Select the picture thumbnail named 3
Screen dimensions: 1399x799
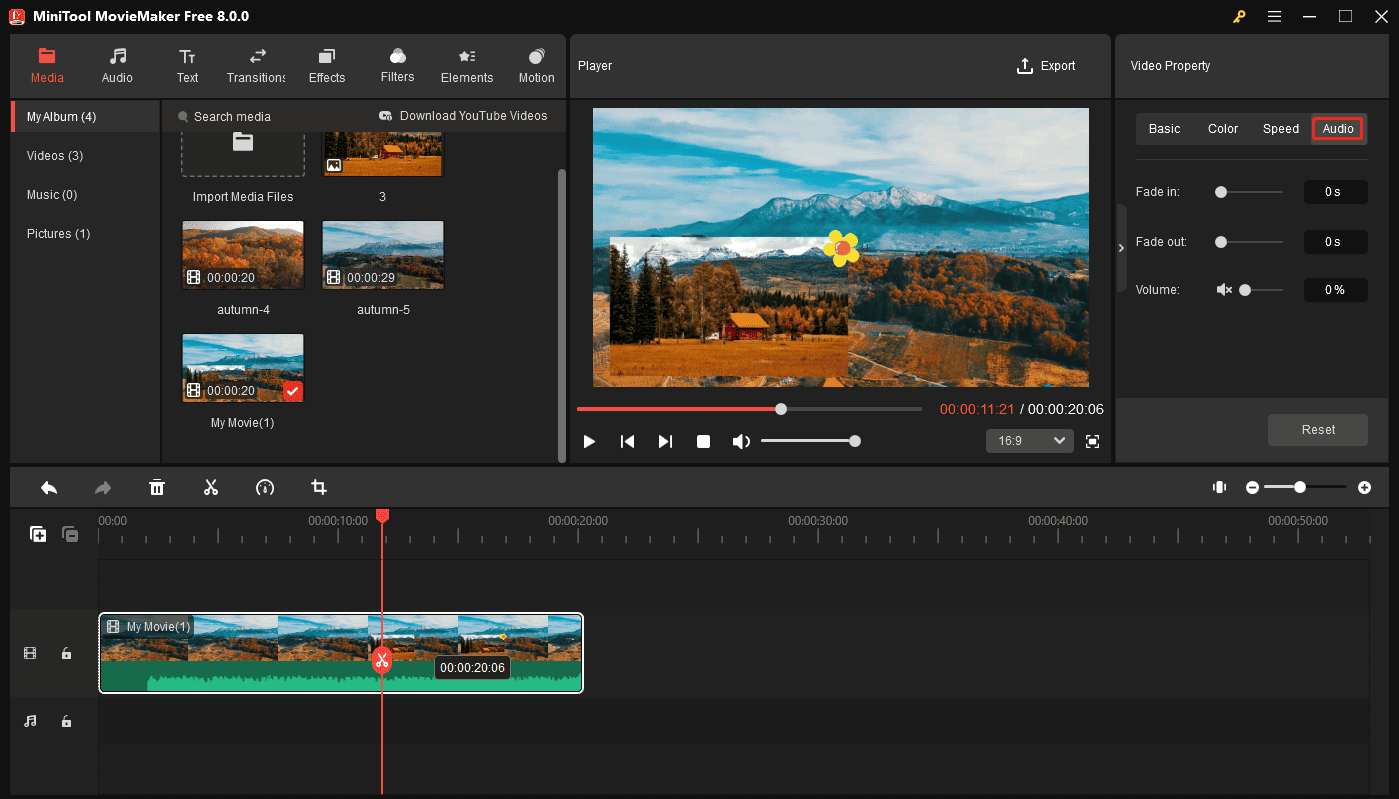tap(382, 153)
